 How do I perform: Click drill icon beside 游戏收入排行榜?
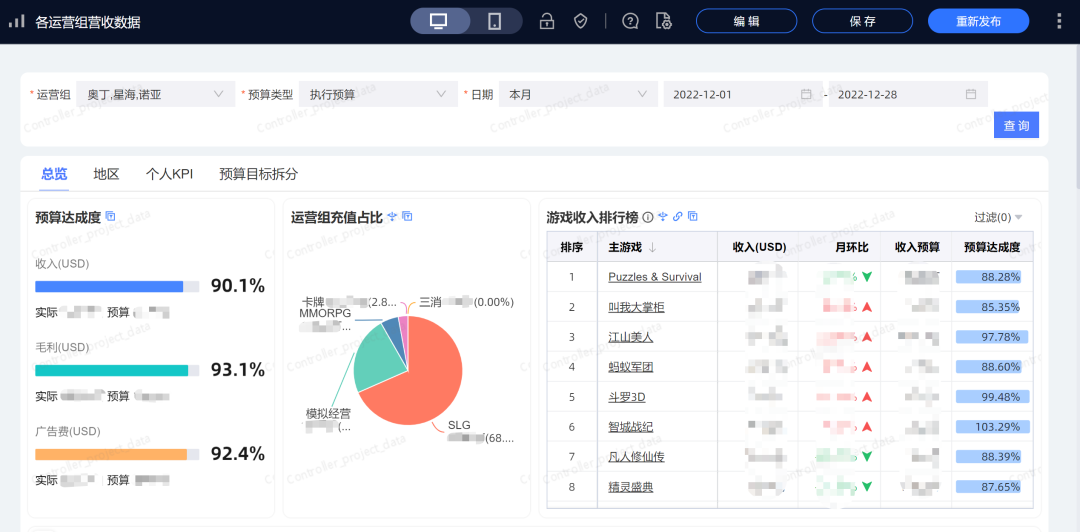coord(663,217)
